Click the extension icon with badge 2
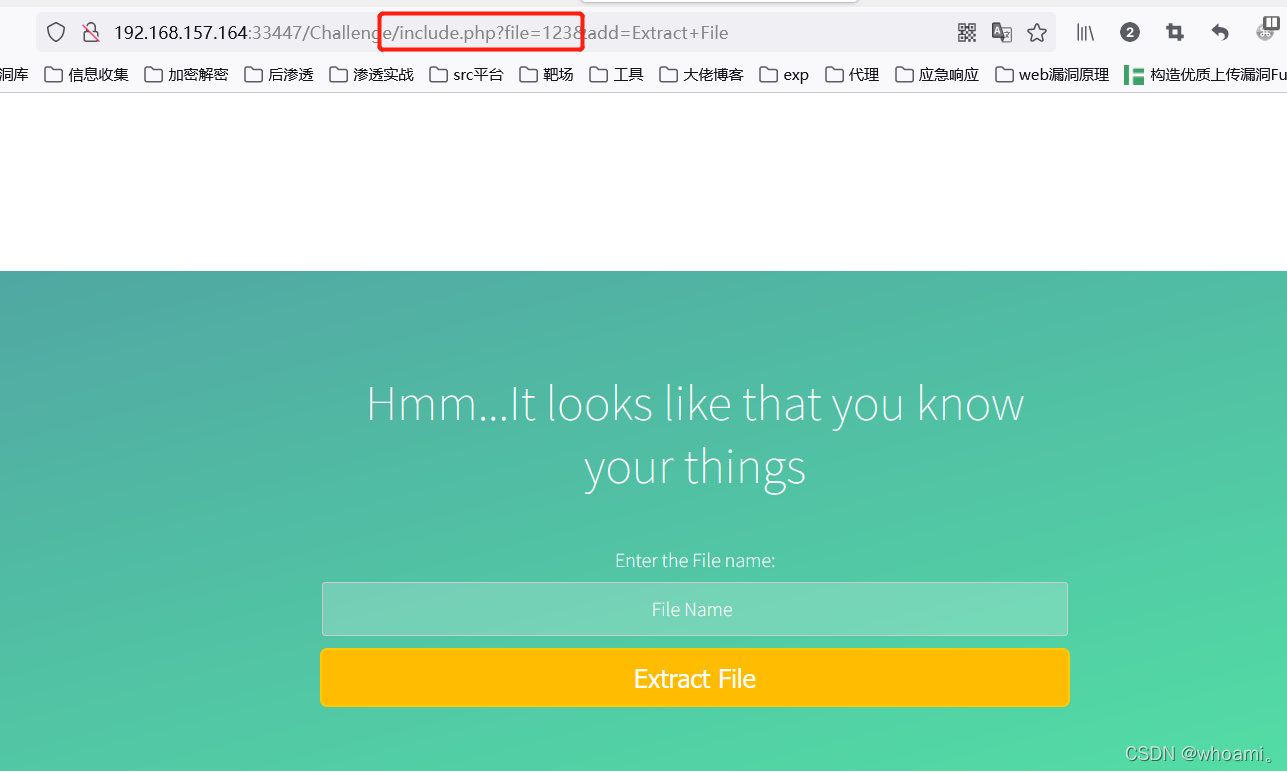Screen dimensions: 1287x773 pos(1130,33)
